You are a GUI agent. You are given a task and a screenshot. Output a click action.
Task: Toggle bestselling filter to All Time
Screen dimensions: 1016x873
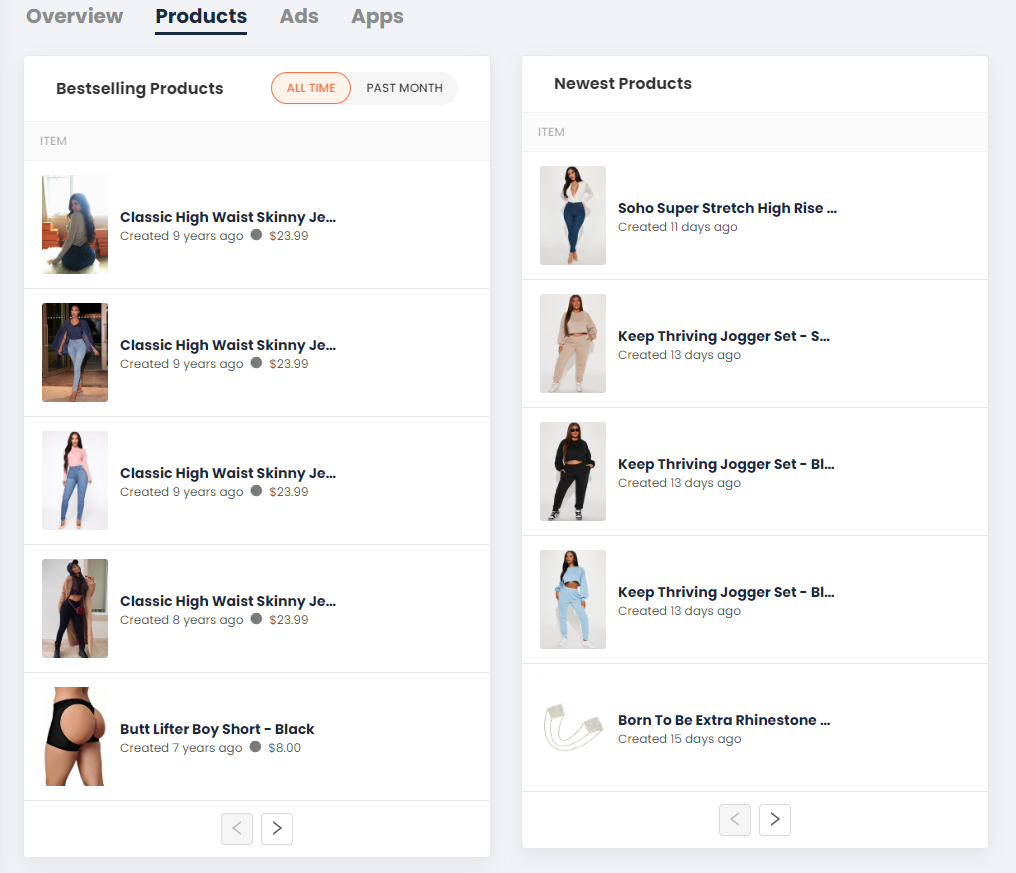[311, 88]
